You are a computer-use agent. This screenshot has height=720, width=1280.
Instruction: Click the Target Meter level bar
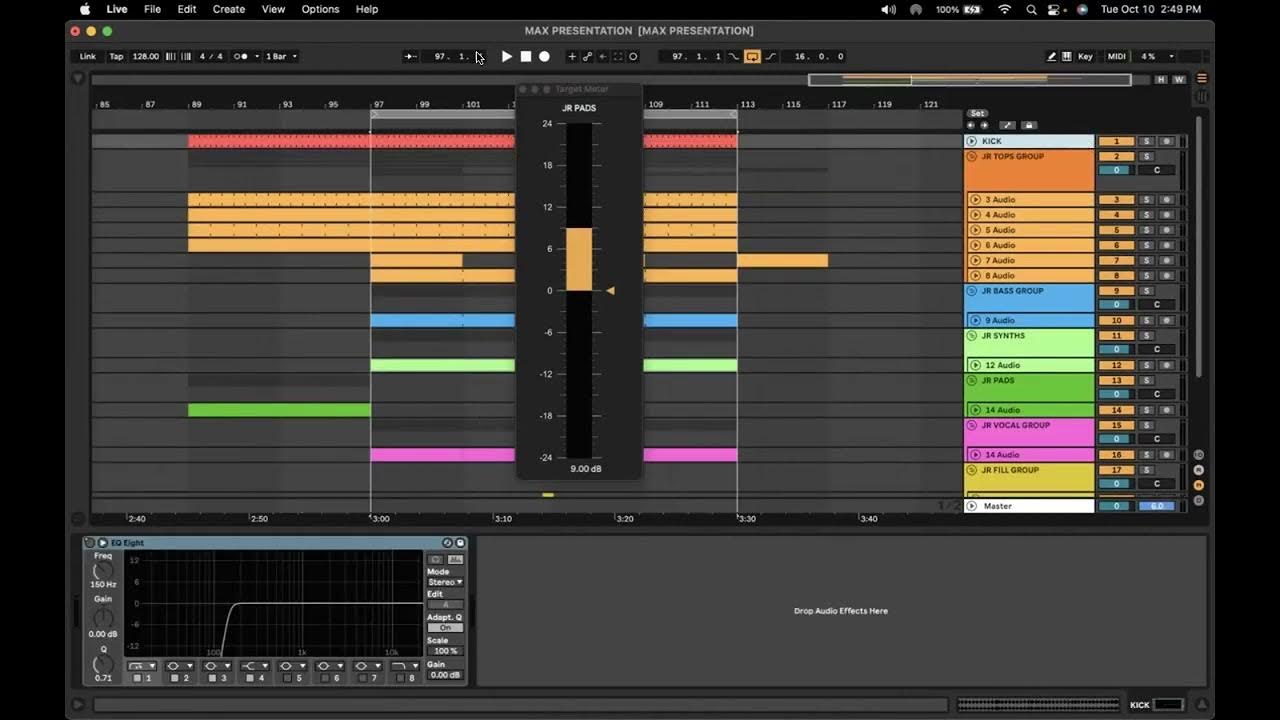579,290
